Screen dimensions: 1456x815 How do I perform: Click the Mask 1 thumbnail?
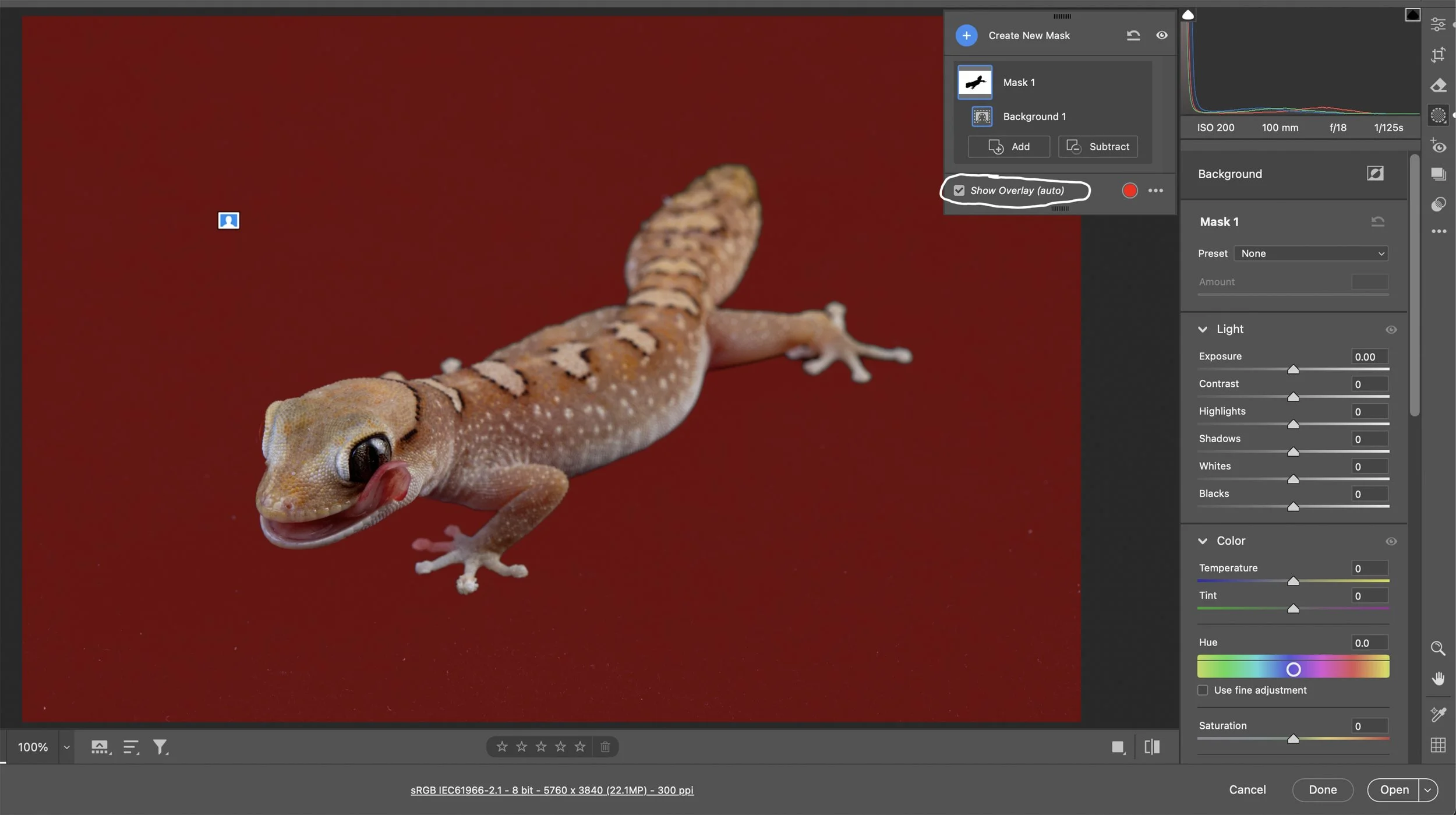point(975,83)
